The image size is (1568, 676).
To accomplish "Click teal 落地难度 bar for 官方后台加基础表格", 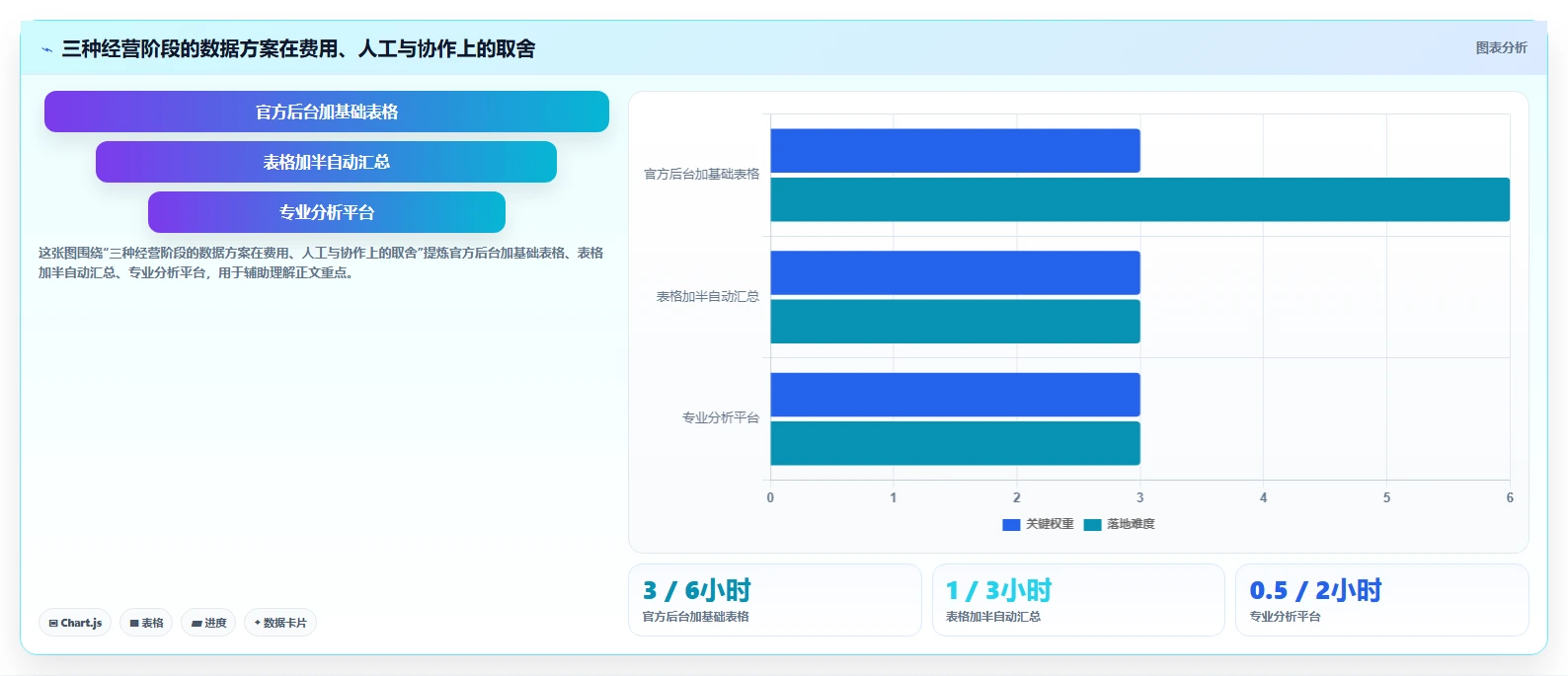I will (1139, 199).
